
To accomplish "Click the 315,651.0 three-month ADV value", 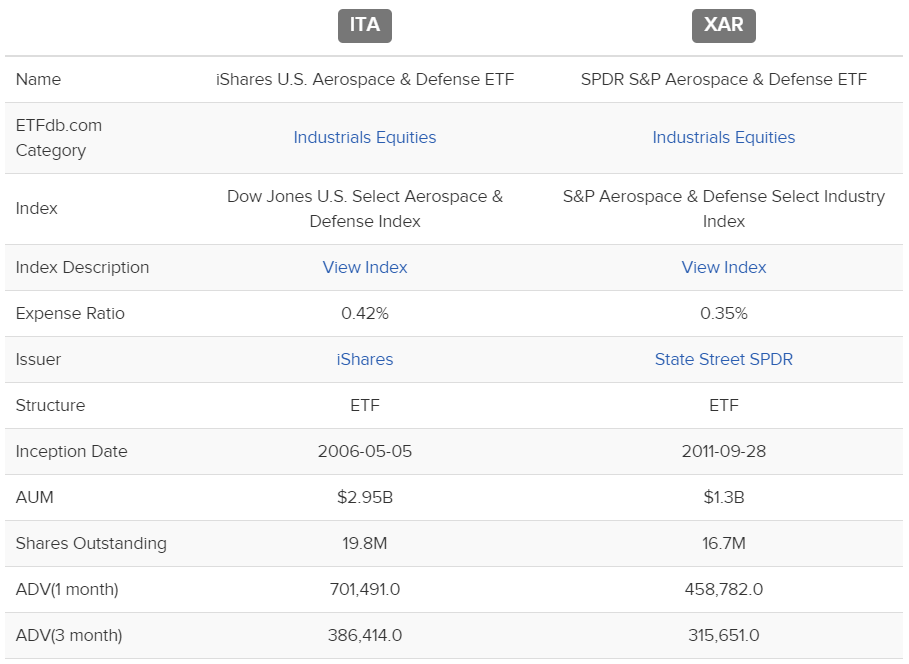I will click(723, 636).
